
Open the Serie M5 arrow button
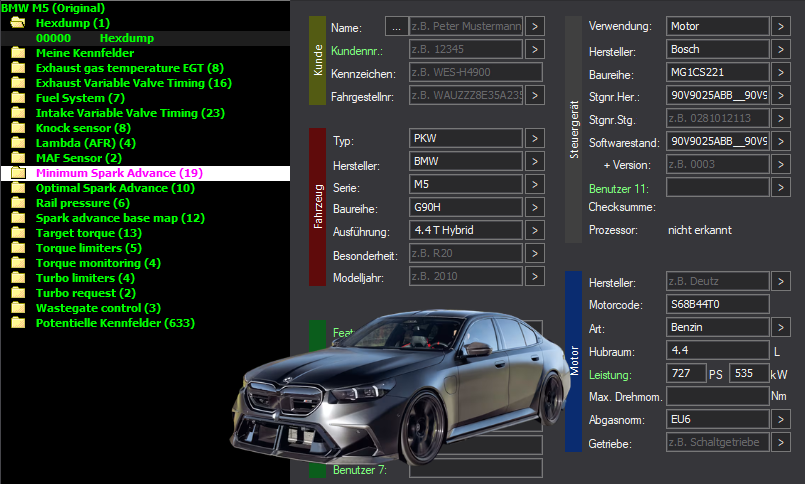click(535, 184)
